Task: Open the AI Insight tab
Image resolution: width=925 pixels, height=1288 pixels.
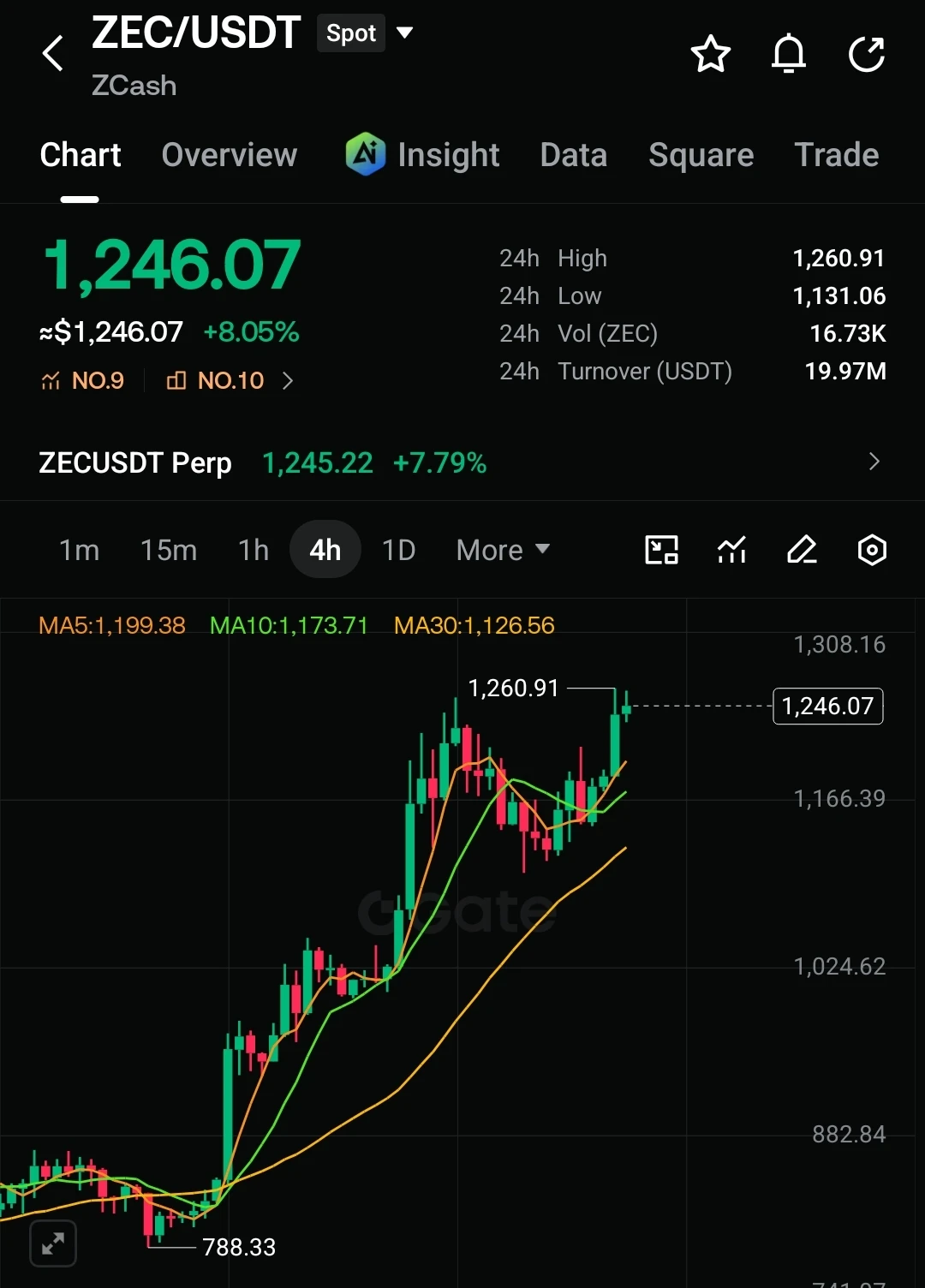Action: [422, 155]
